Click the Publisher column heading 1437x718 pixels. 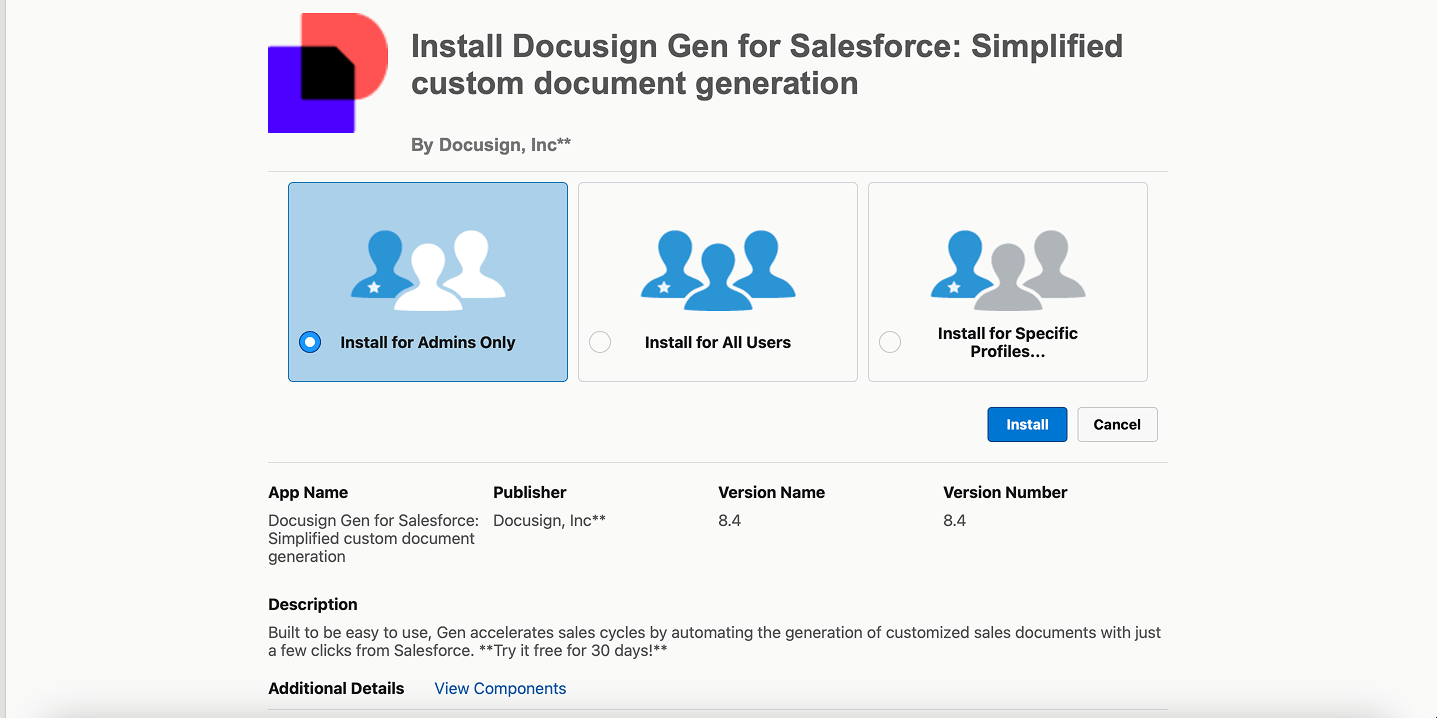pos(530,492)
